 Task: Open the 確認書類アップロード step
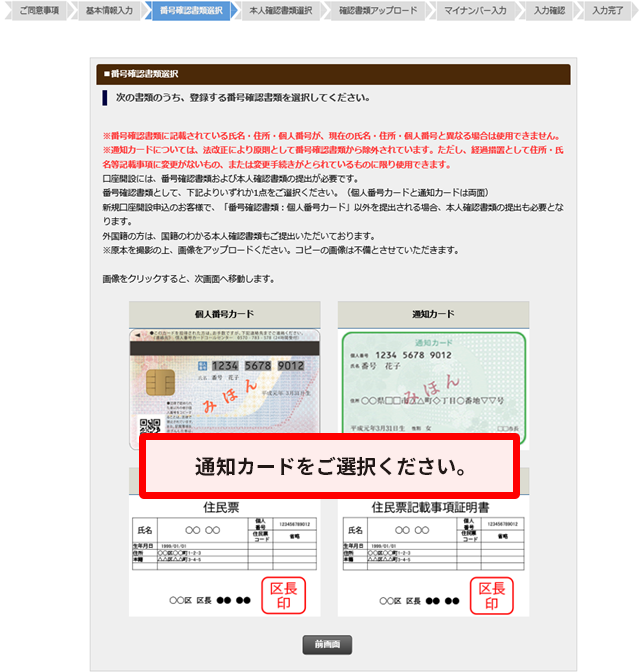[378, 10]
